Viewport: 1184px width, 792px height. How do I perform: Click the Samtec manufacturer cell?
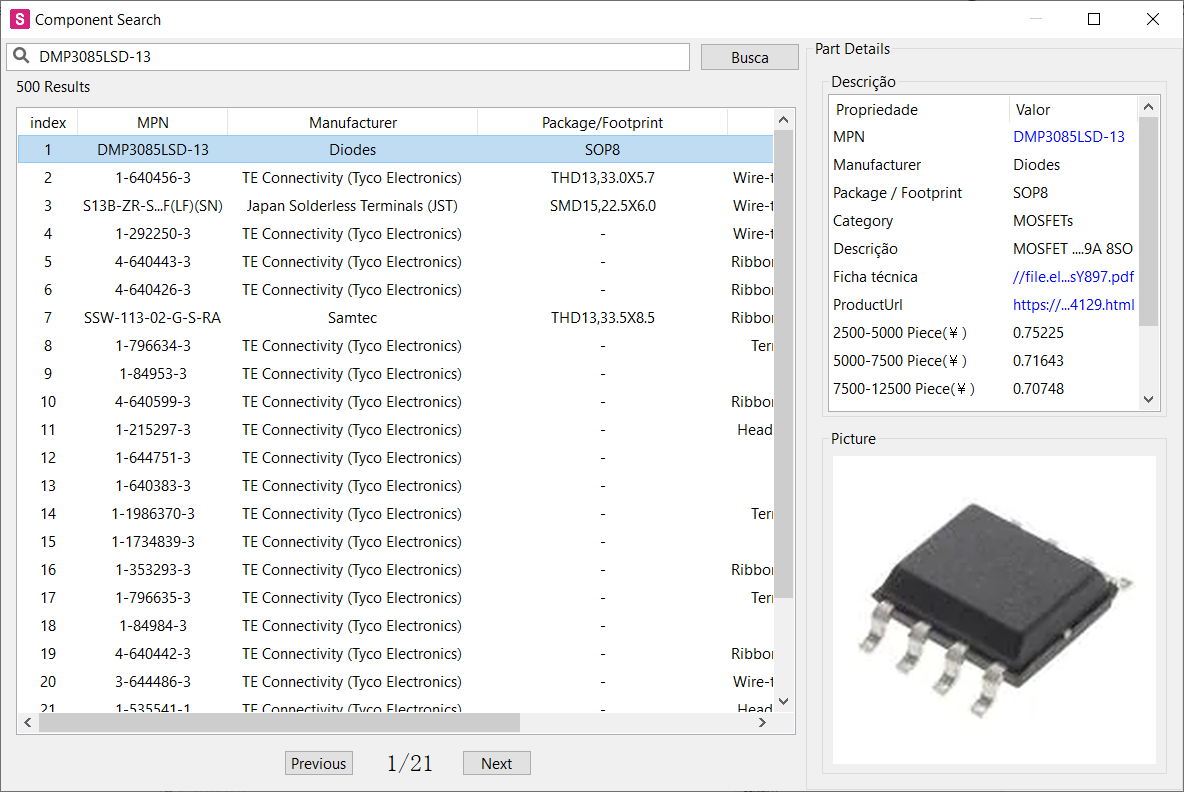(x=352, y=318)
